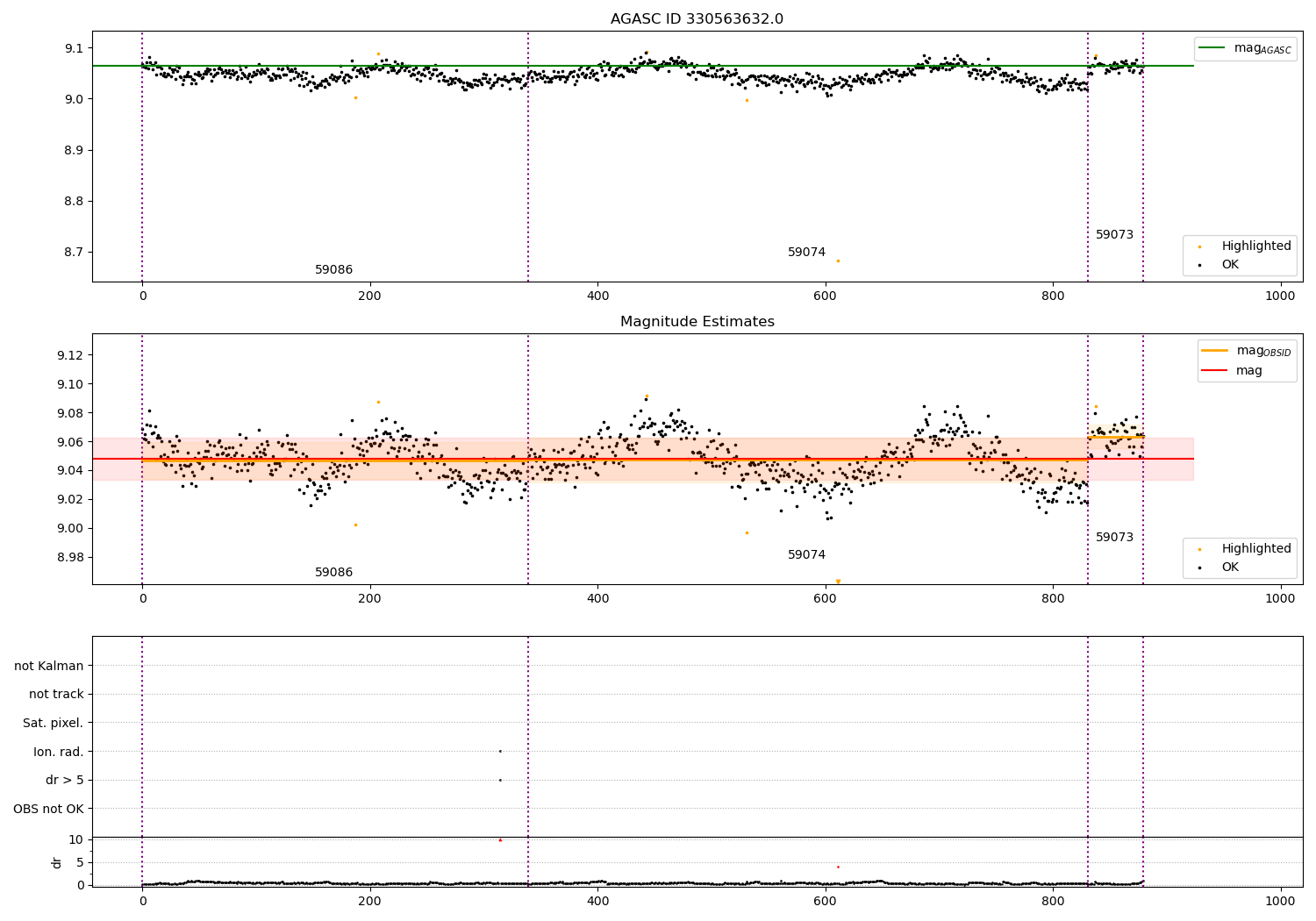Click the 'not track' axis label

[x=56, y=694]
